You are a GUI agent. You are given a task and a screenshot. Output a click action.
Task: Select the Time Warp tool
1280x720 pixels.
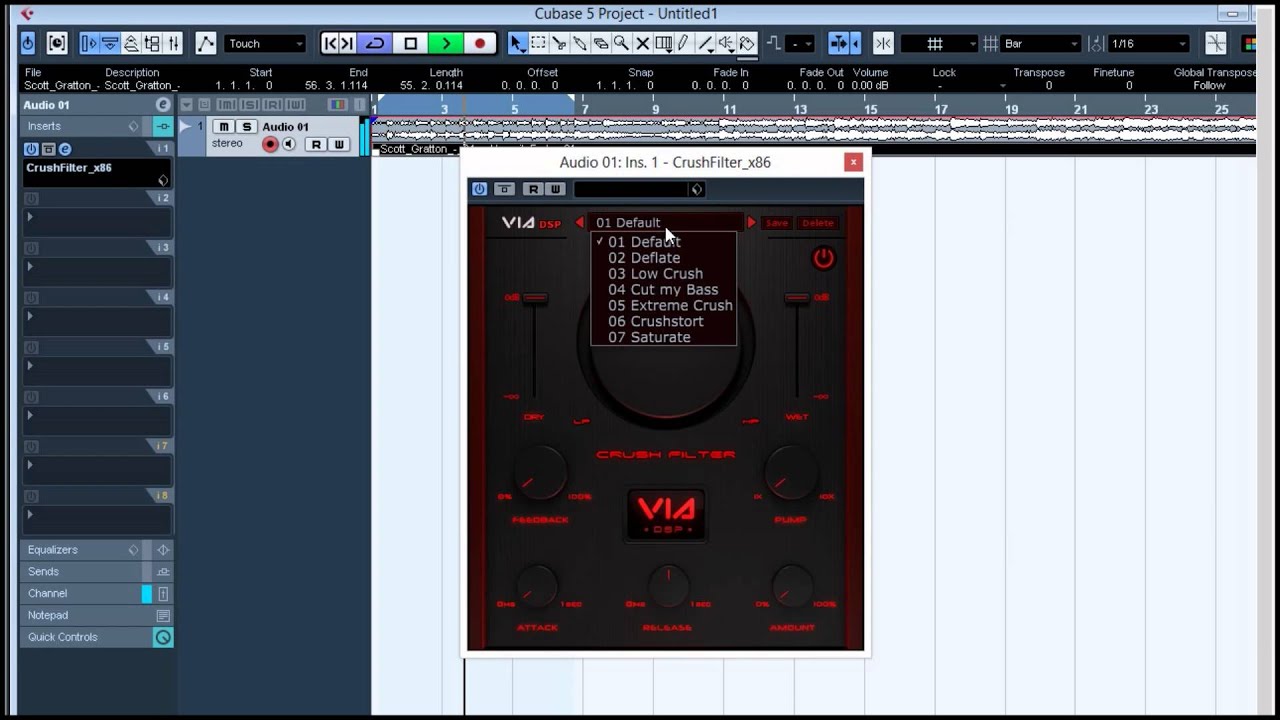(x=663, y=44)
